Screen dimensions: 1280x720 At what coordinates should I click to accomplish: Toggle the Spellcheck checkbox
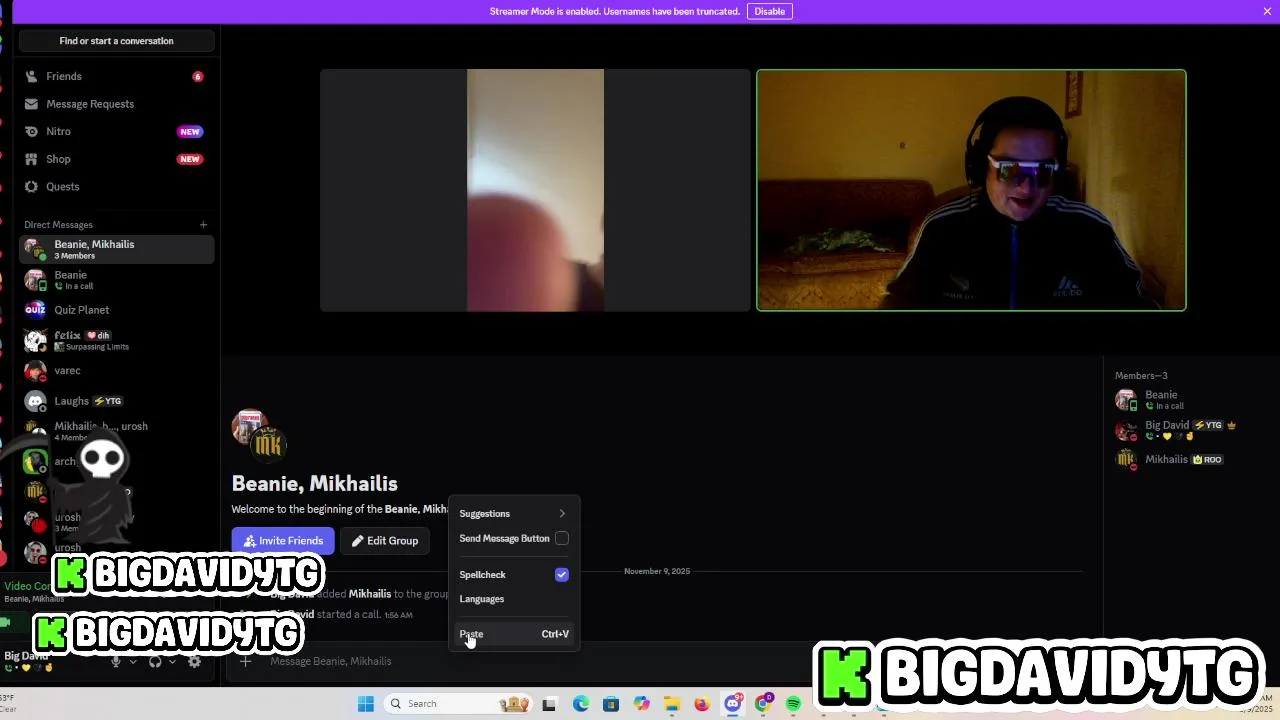[562, 575]
